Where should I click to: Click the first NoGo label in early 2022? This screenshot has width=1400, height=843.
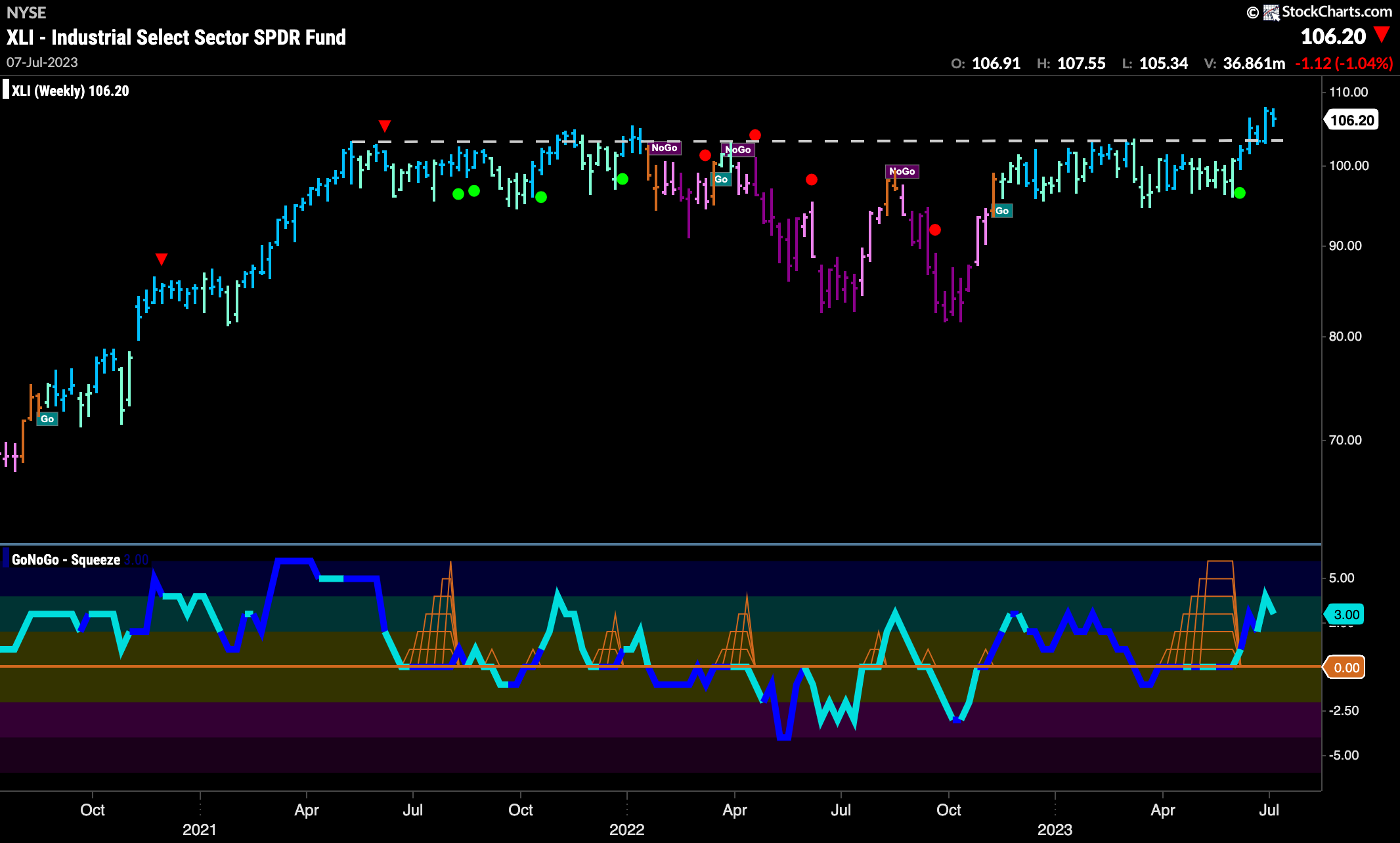[x=664, y=148]
